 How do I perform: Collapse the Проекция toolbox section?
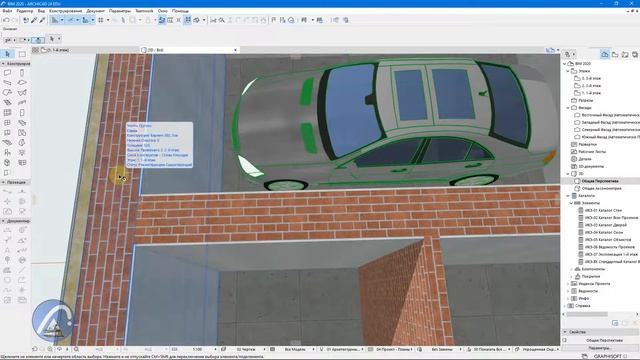(x=3, y=182)
